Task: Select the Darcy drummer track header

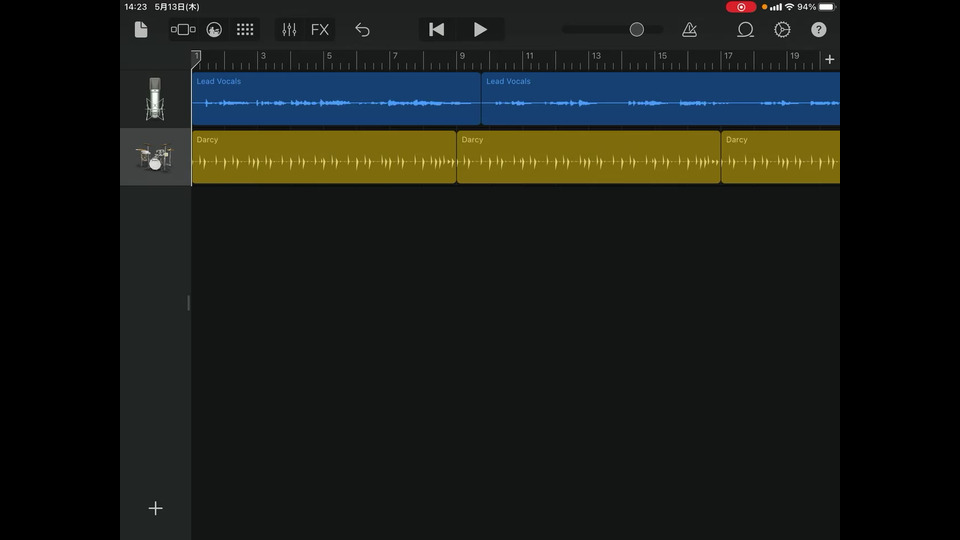Action: (155, 157)
